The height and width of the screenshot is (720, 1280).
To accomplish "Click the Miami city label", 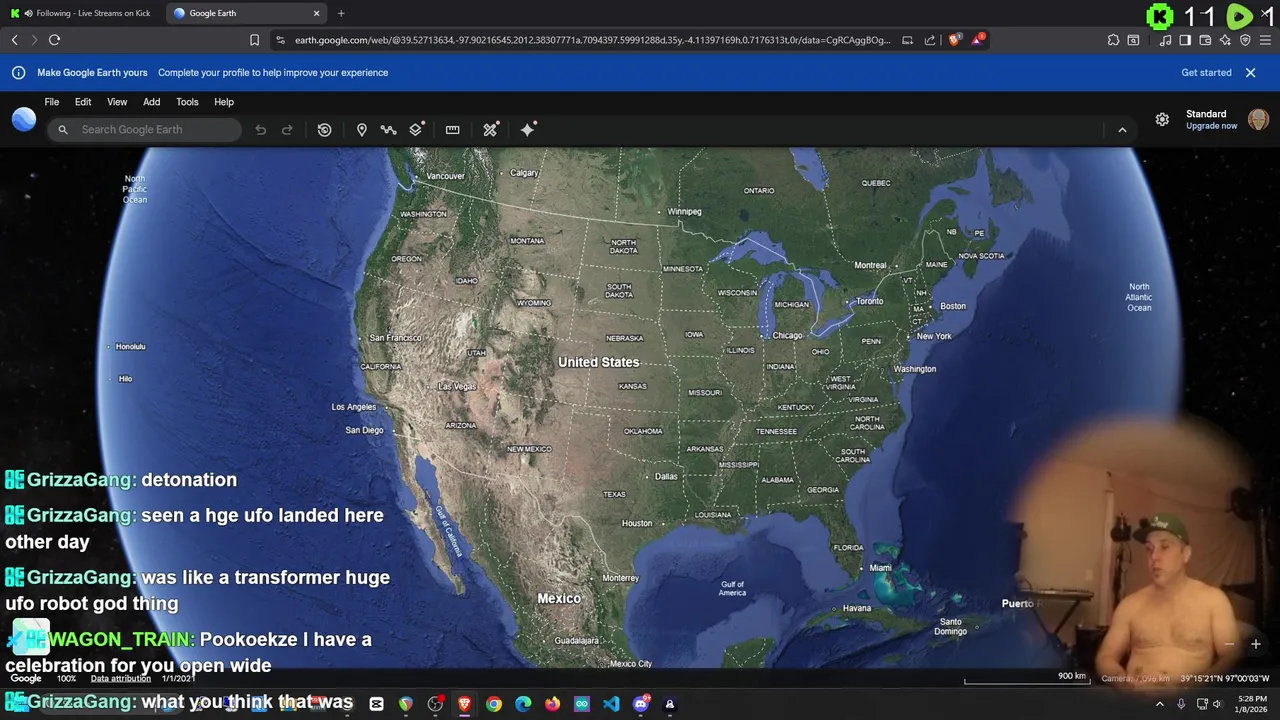I will click(880, 568).
